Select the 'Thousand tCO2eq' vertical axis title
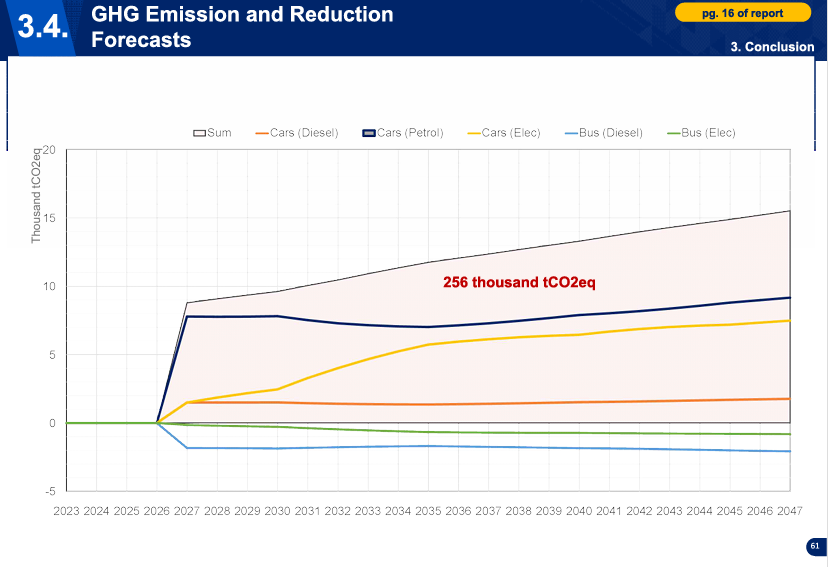Viewport: 828px width, 567px height. [37, 196]
